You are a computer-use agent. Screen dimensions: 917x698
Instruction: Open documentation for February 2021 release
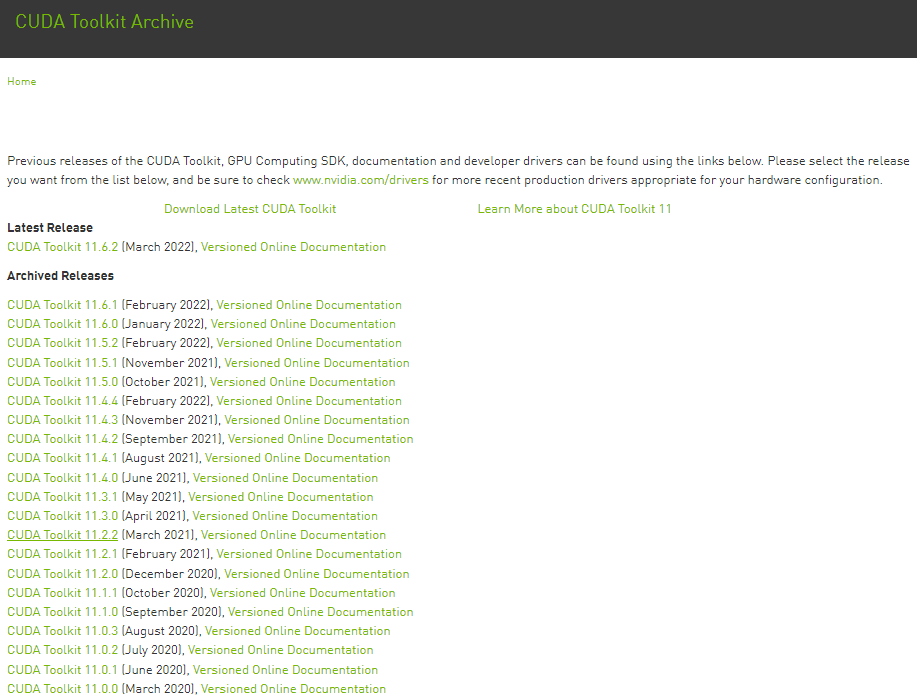pos(309,554)
